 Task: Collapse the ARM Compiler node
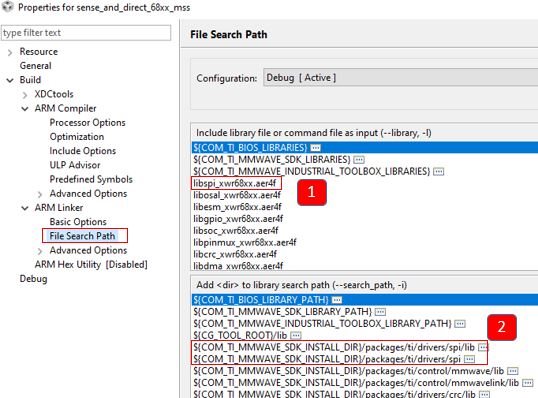[x=25, y=109]
